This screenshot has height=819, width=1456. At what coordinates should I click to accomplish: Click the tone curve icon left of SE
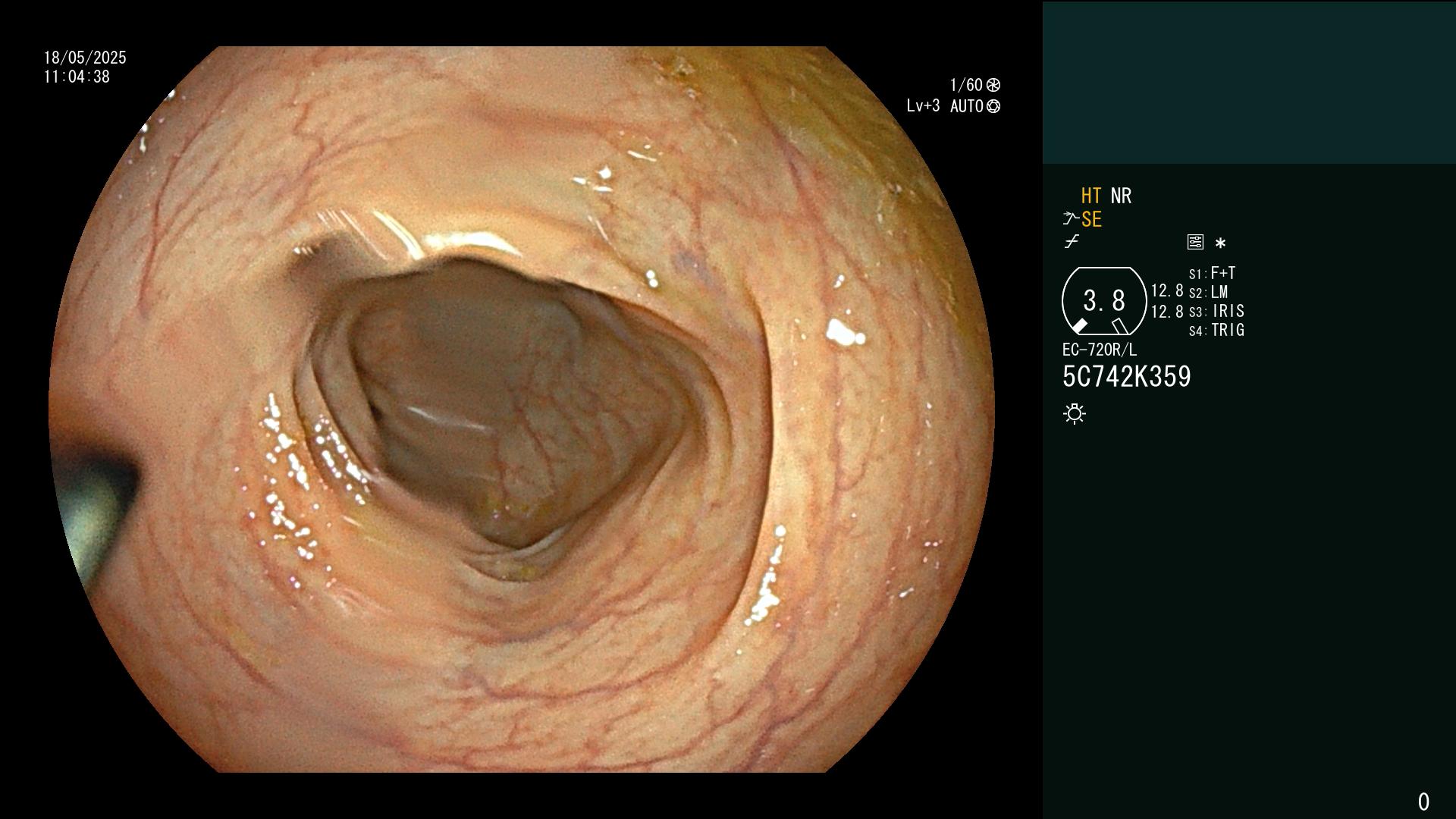point(1071,219)
